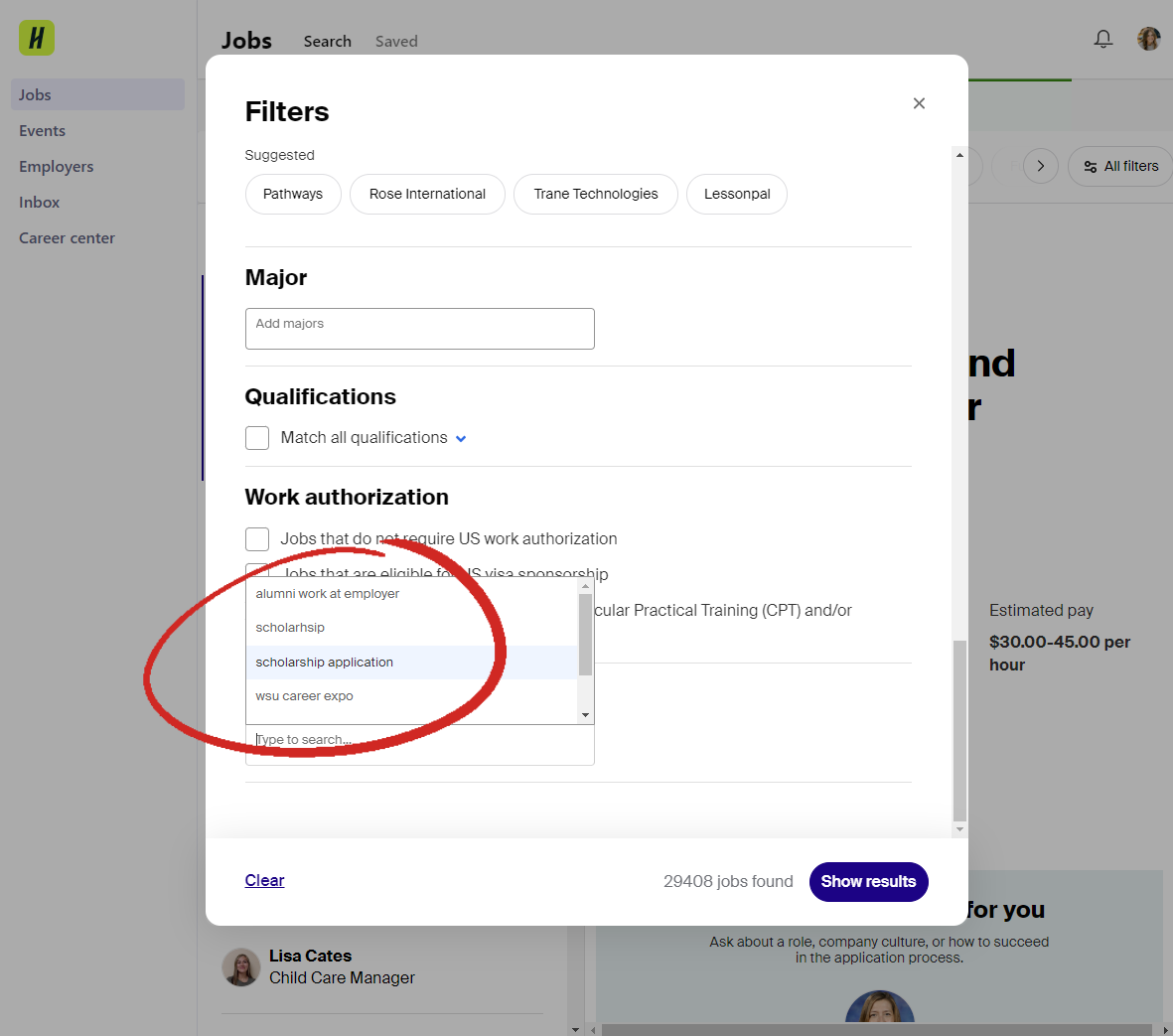The height and width of the screenshot is (1036, 1173).
Task: Enable Match all qualifications checkbox
Action: pyautogui.click(x=257, y=438)
